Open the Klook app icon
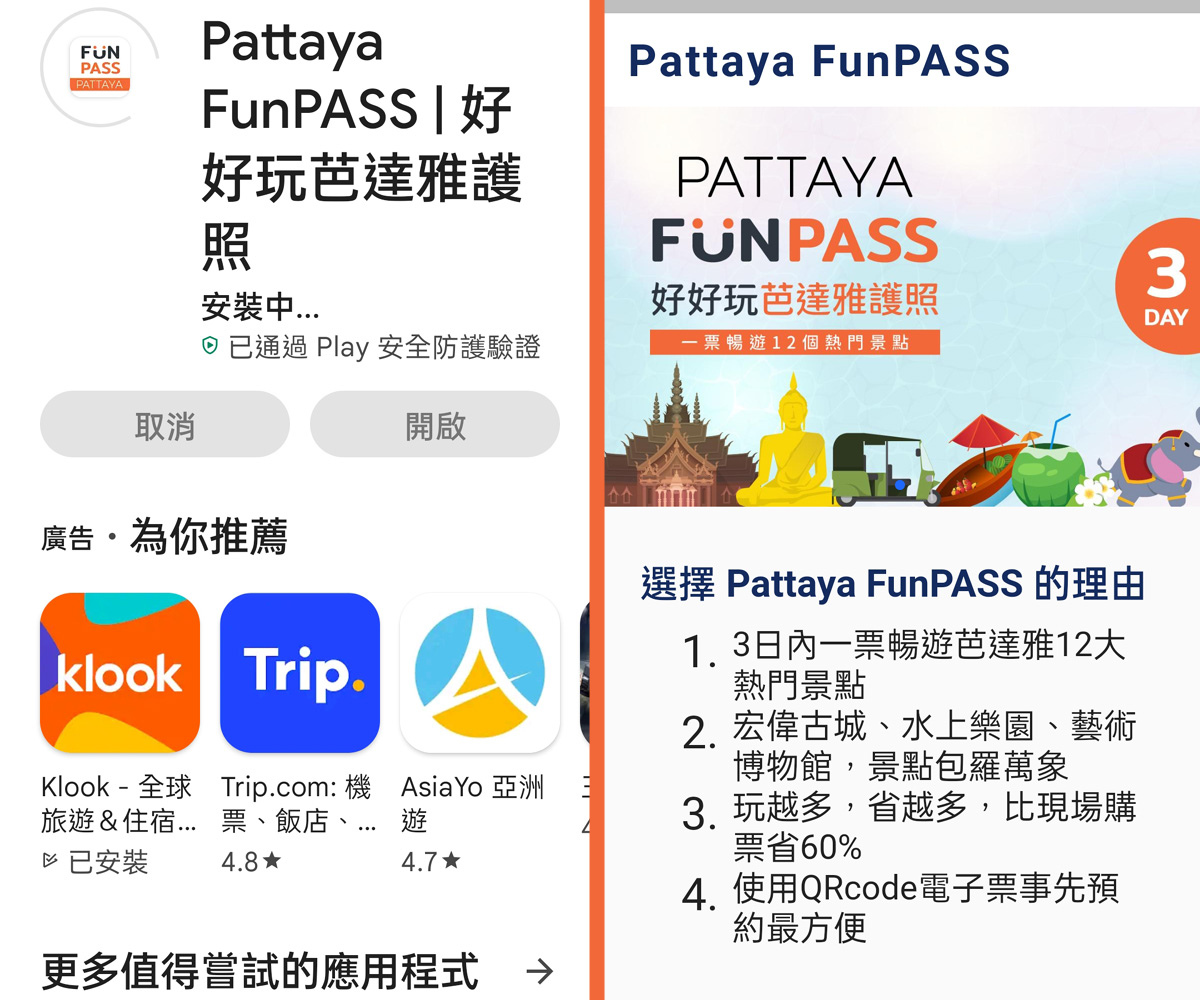Image resolution: width=1200 pixels, height=1000 pixels. (x=120, y=673)
